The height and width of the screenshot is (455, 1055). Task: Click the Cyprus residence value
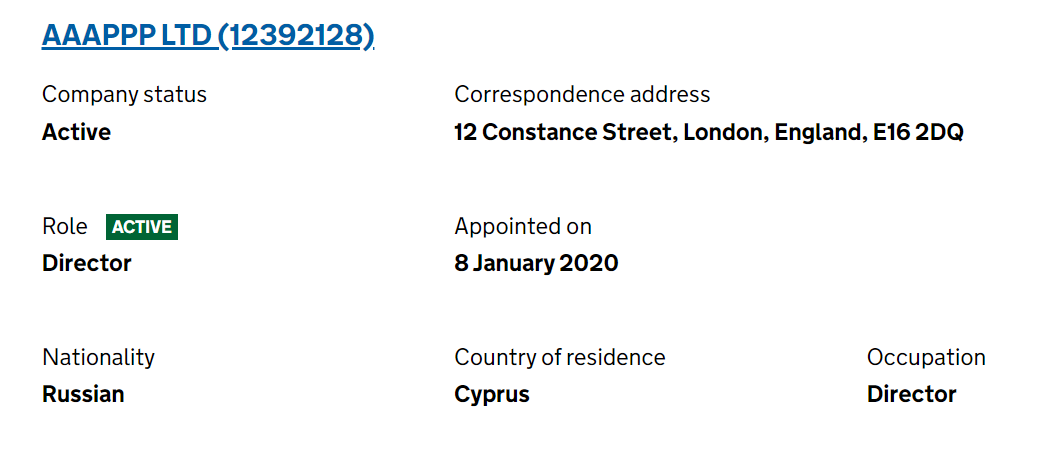click(492, 394)
